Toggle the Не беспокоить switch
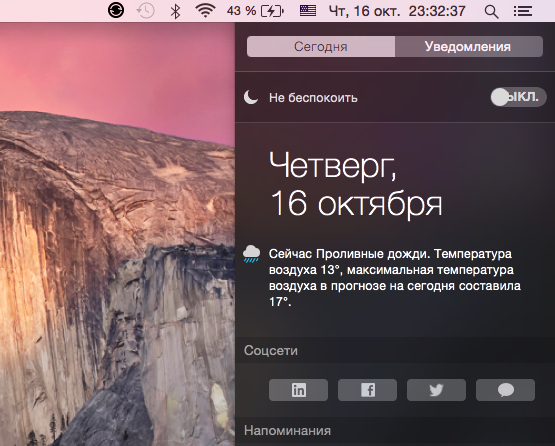 [x=518, y=97]
